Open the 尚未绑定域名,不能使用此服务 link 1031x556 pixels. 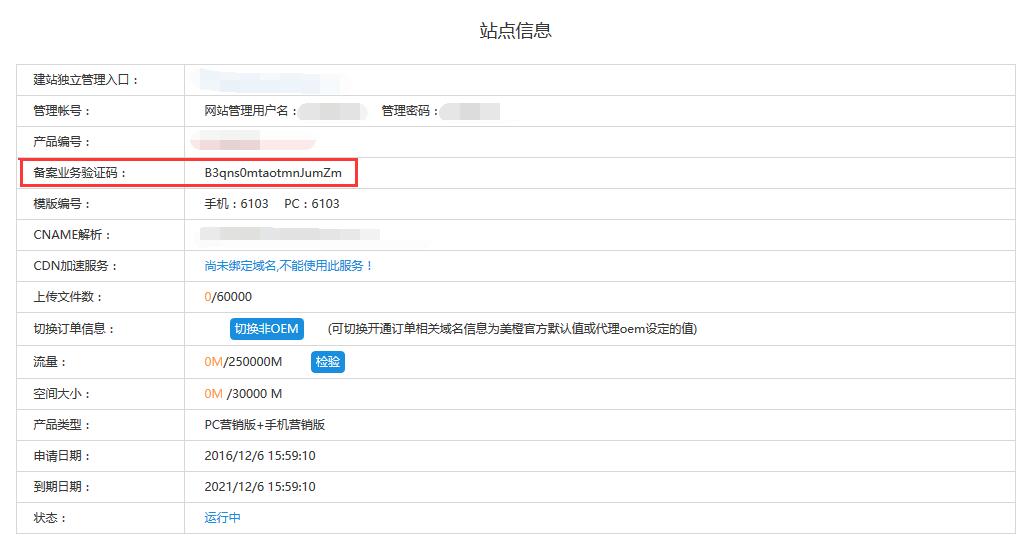[289, 266]
